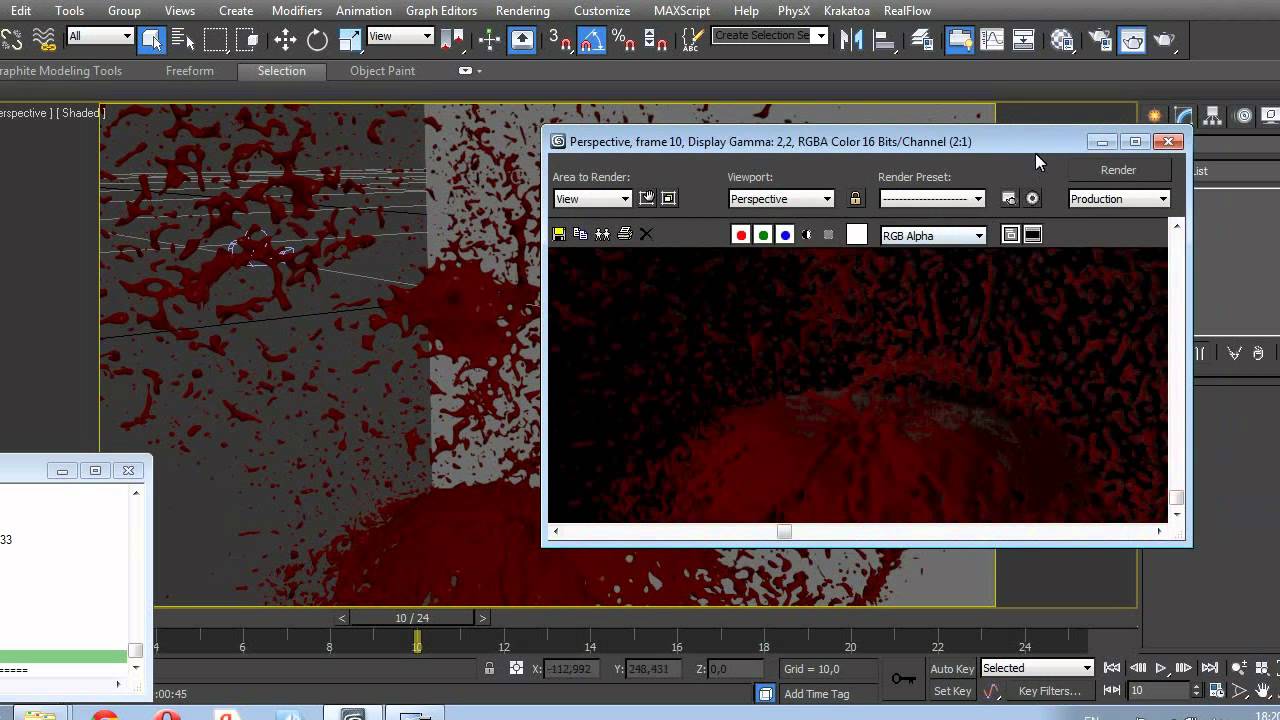Toggle Graphite Modeling Tools ribbon
Viewport: 1280px width, 720px height.
click(960, 39)
